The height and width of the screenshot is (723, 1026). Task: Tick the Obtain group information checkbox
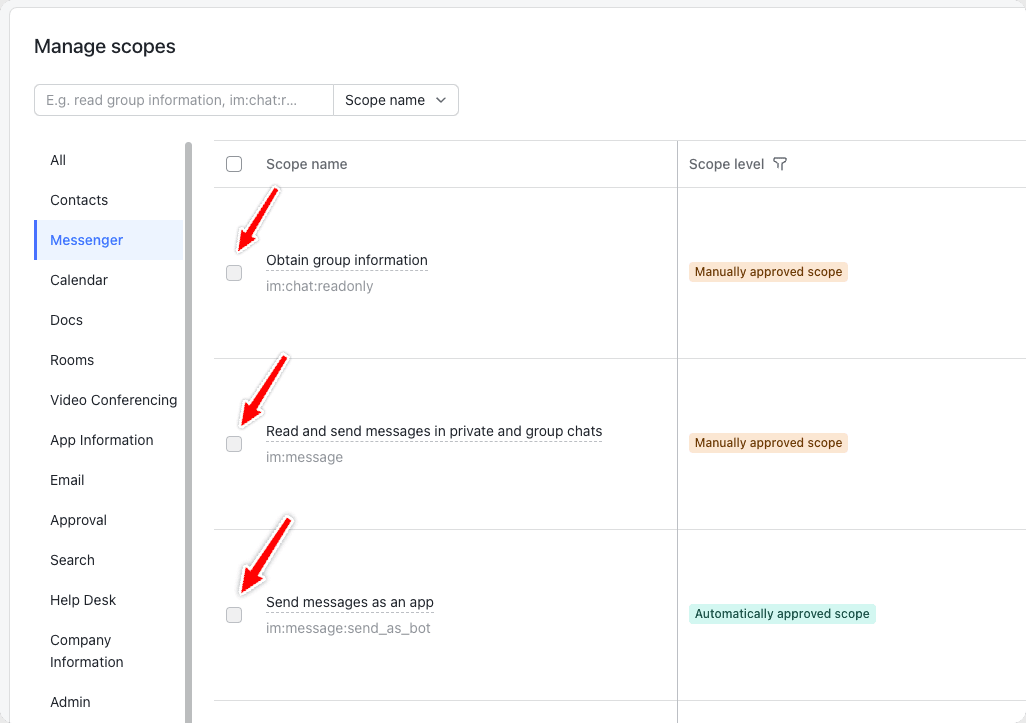tap(234, 273)
